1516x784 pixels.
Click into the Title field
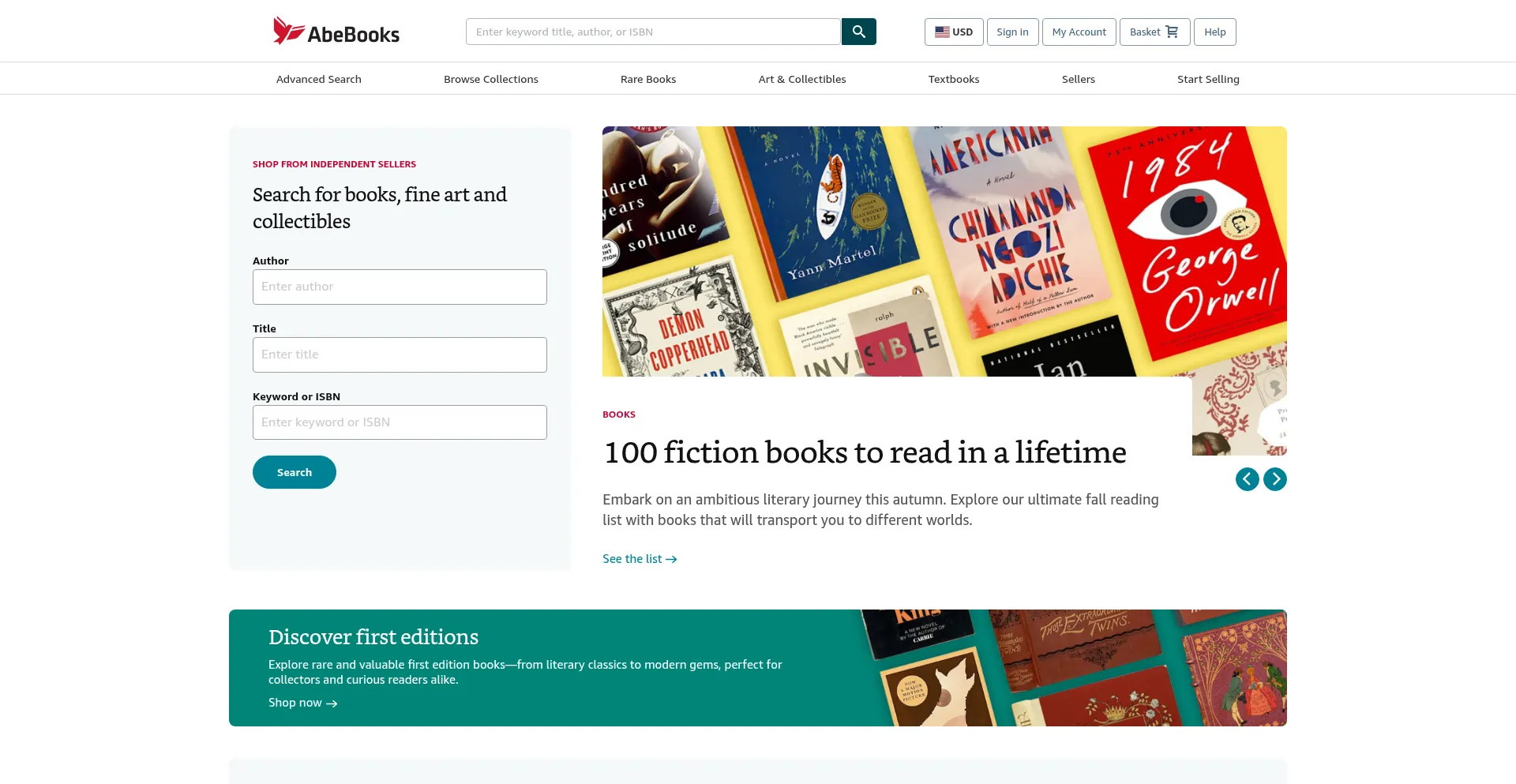[400, 354]
